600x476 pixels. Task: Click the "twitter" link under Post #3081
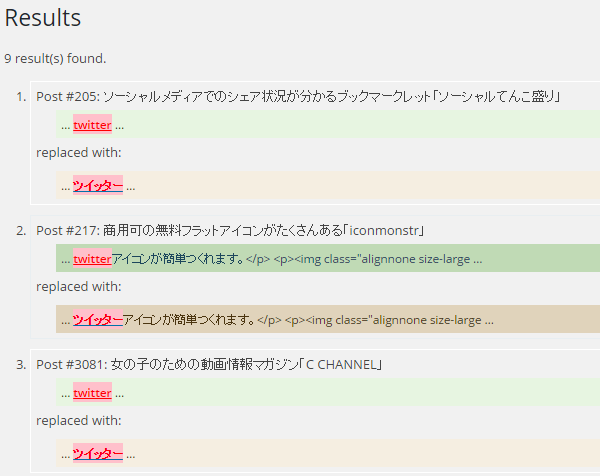point(92,393)
